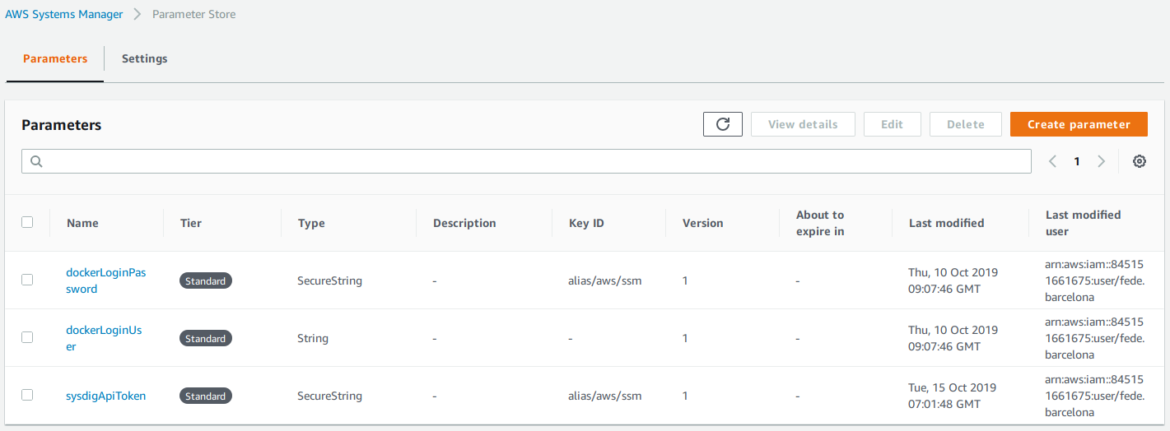Click the search magnifier icon
This screenshot has height=431, width=1170.
(x=36, y=161)
